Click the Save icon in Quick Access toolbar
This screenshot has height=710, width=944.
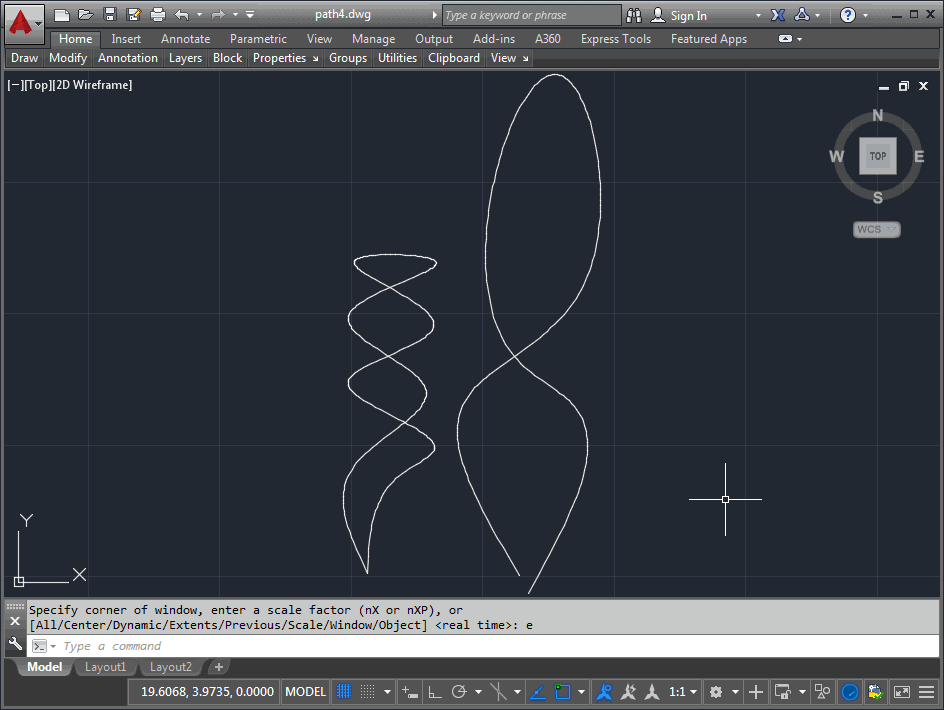click(110, 14)
